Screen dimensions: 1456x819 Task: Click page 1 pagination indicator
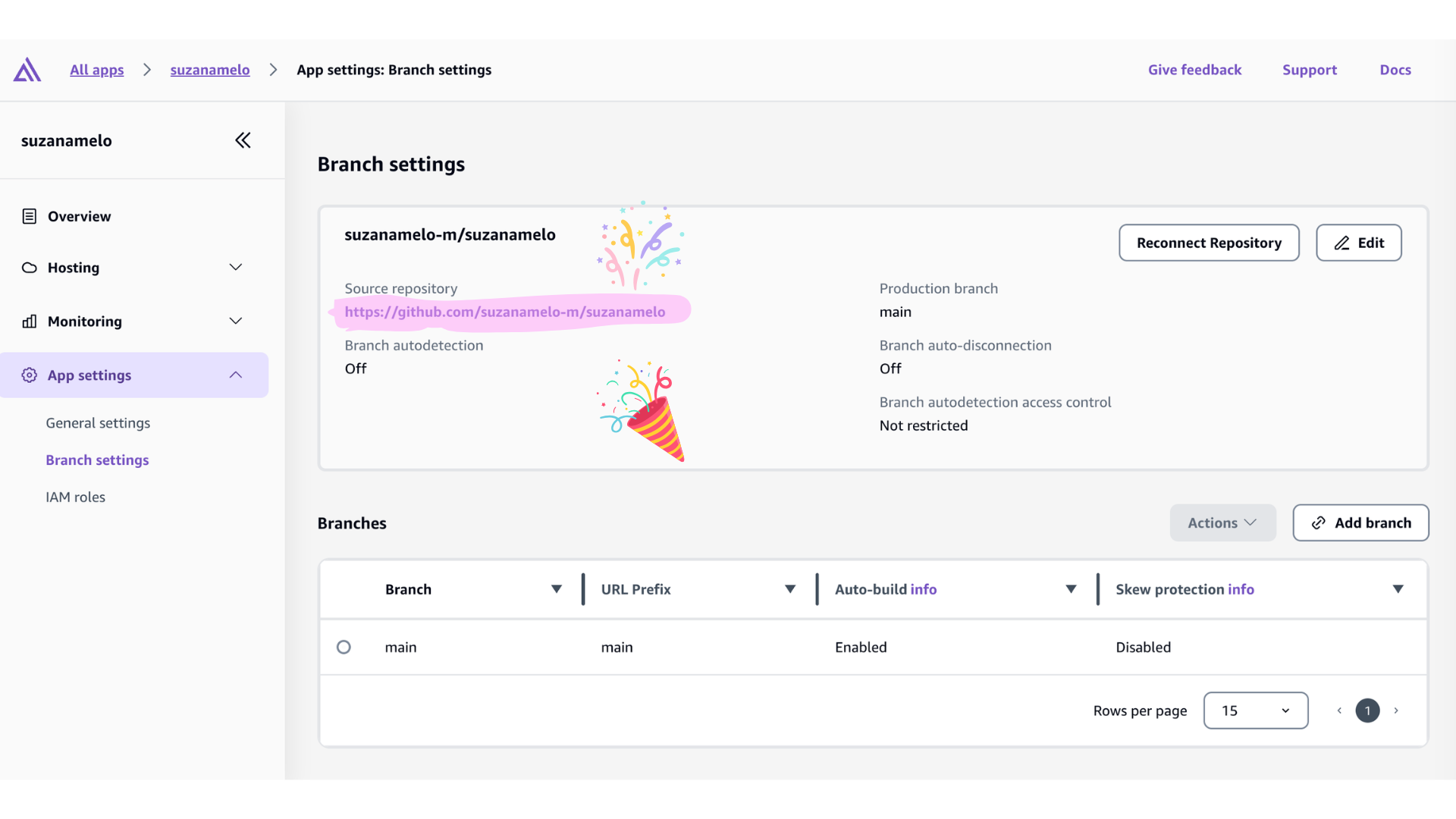1367,711
